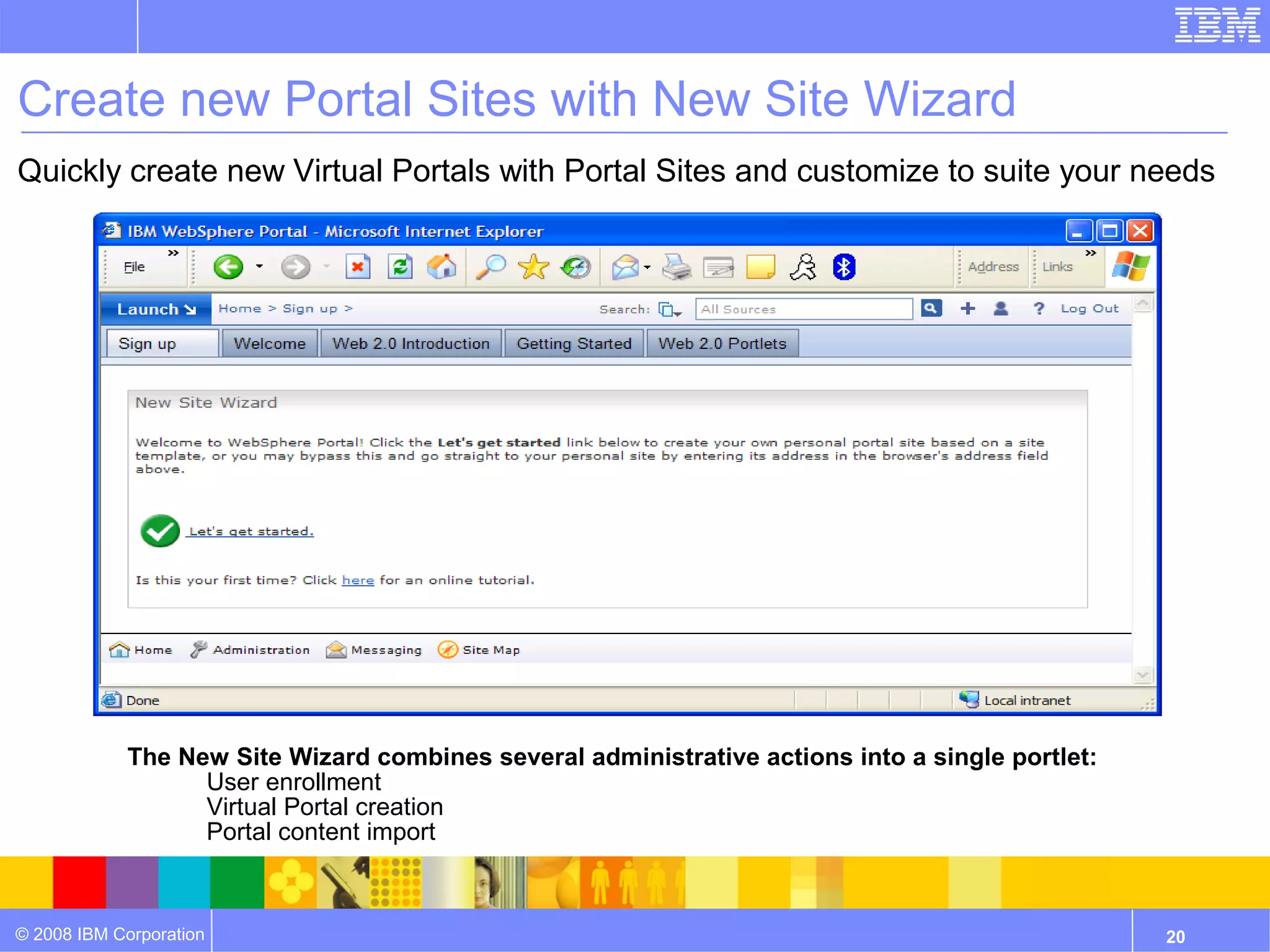Screen dimensions: 1270x952
Task: Open the Messaging footer link
Action: 374,650
